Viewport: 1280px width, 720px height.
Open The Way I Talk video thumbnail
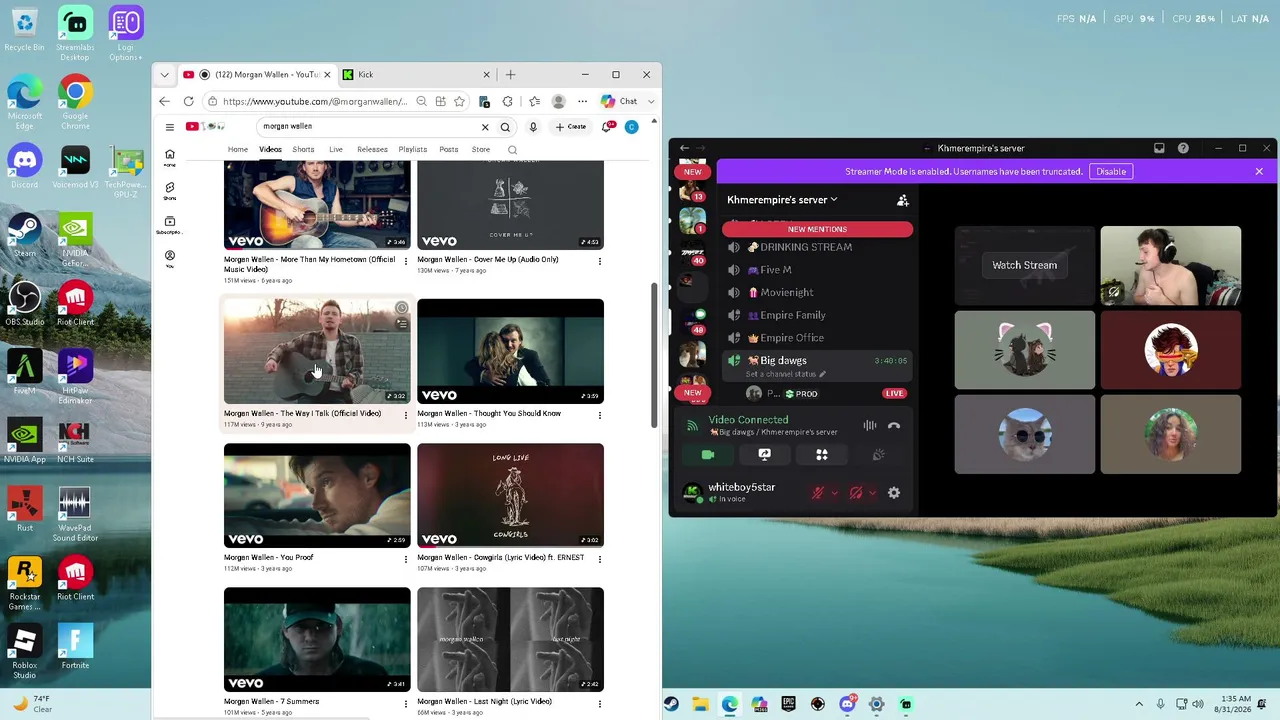point(317,351)
